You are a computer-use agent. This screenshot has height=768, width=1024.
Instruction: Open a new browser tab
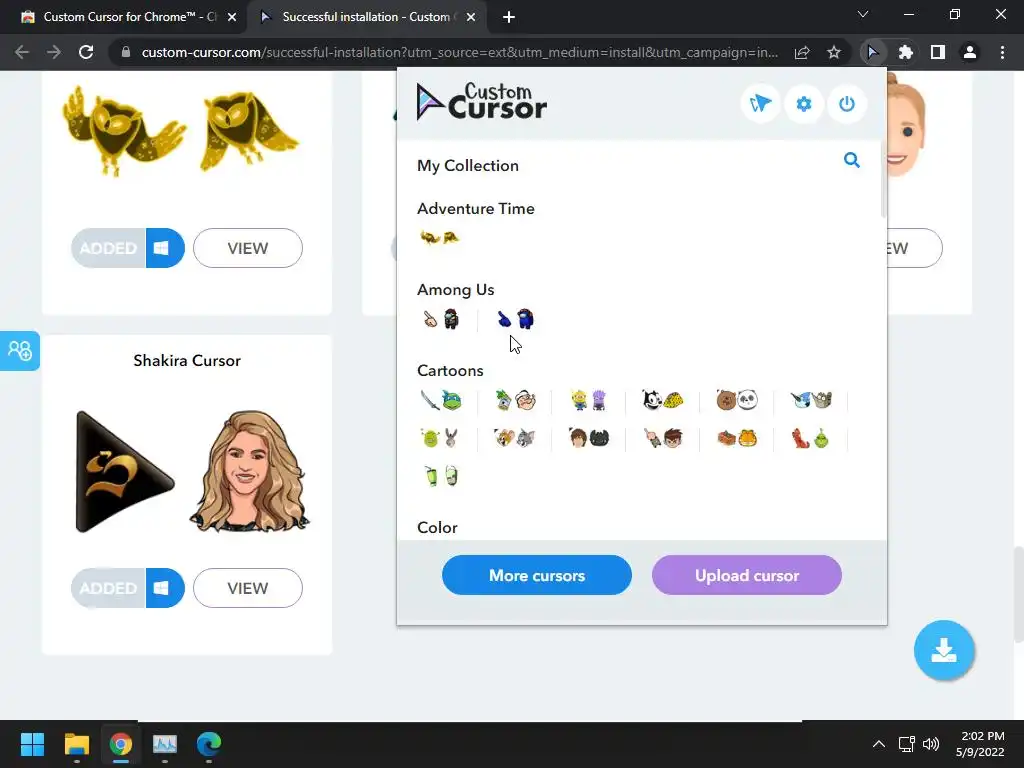pos(509,18)
